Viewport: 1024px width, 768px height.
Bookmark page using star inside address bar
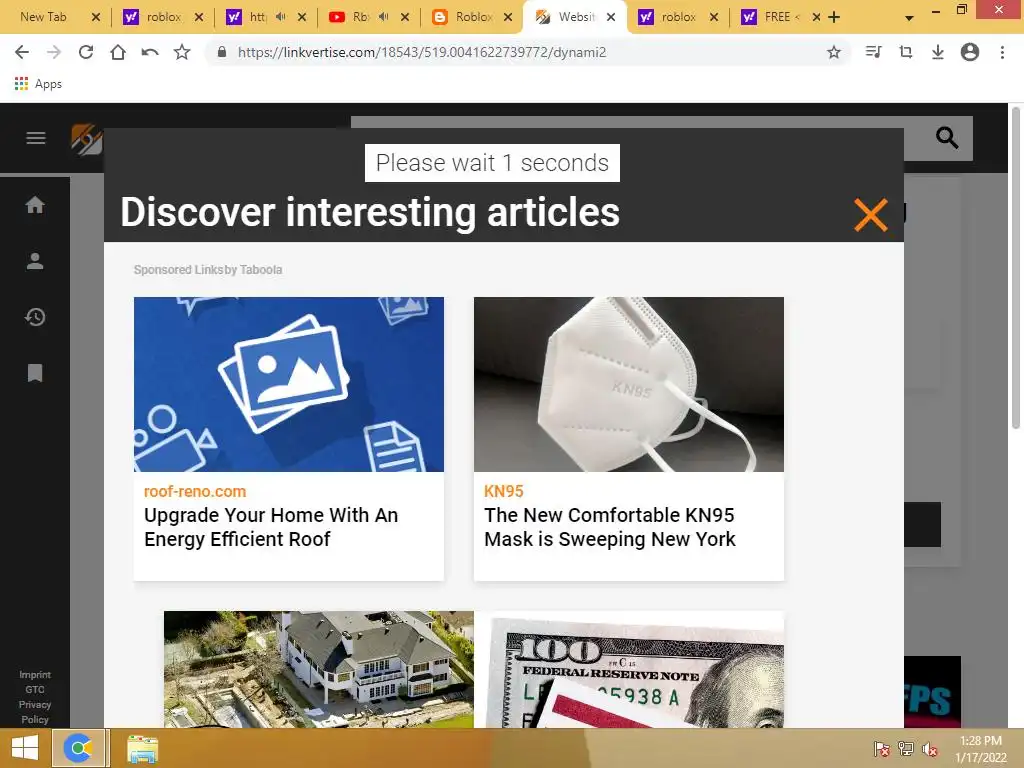click(834, 52)
